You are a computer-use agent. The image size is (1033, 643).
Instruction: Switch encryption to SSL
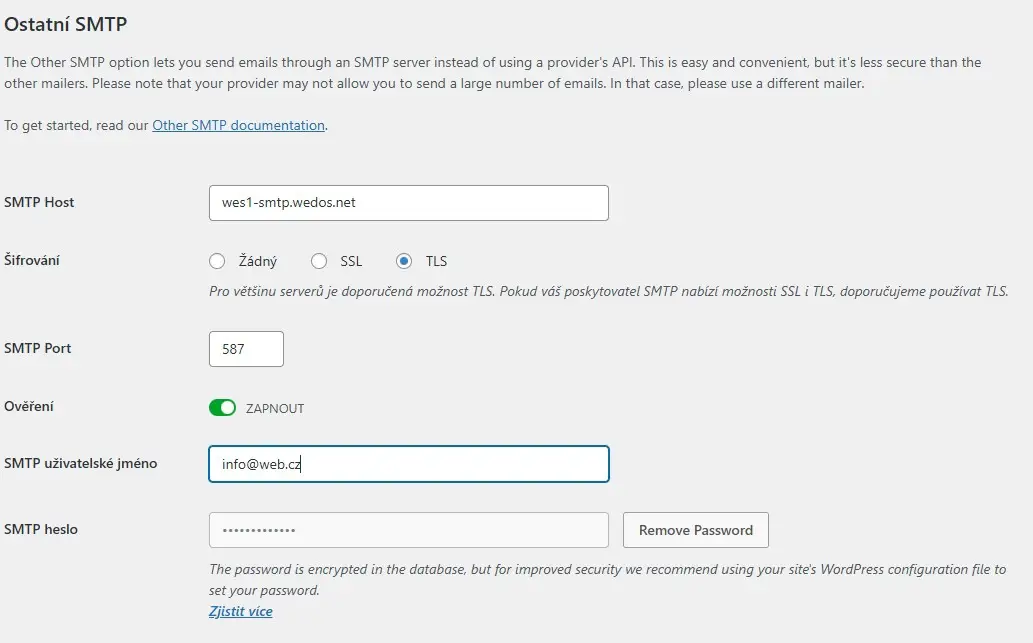(x=320, y=261)
